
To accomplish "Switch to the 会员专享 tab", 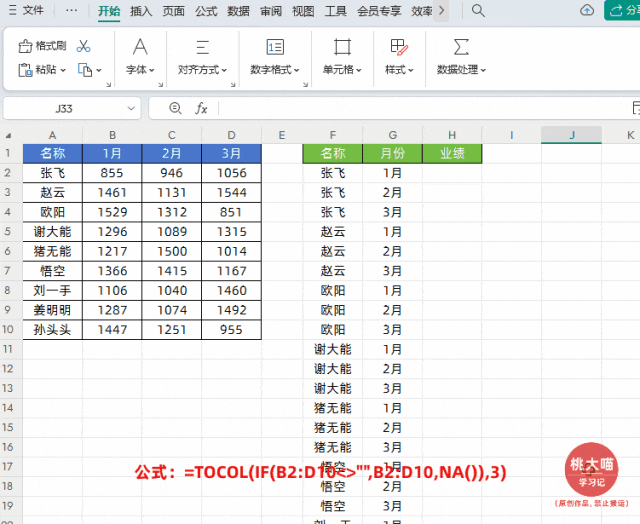I will (379, 11).
